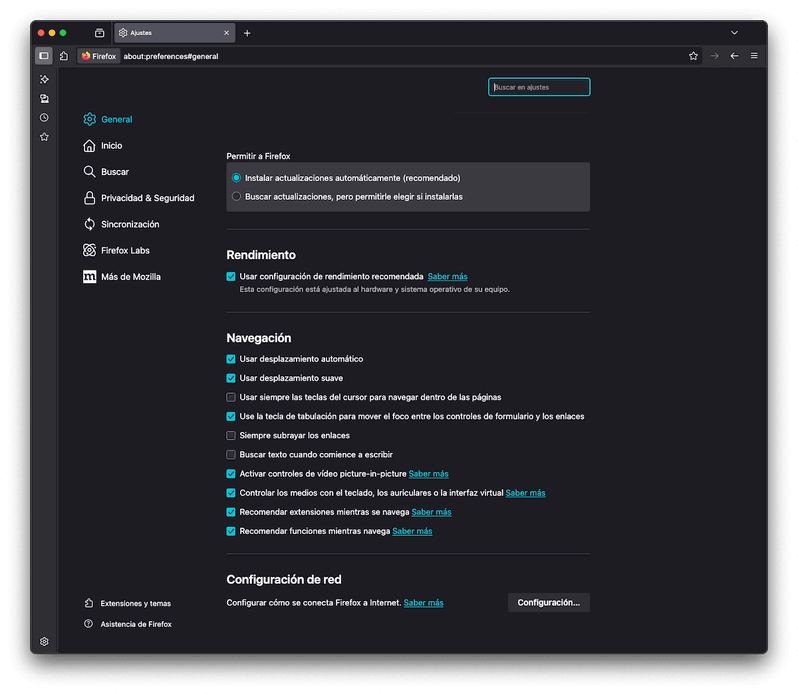Open the tab overview icon left of tab
This screenshot has height=694, width=798.
tap(99, 33)
